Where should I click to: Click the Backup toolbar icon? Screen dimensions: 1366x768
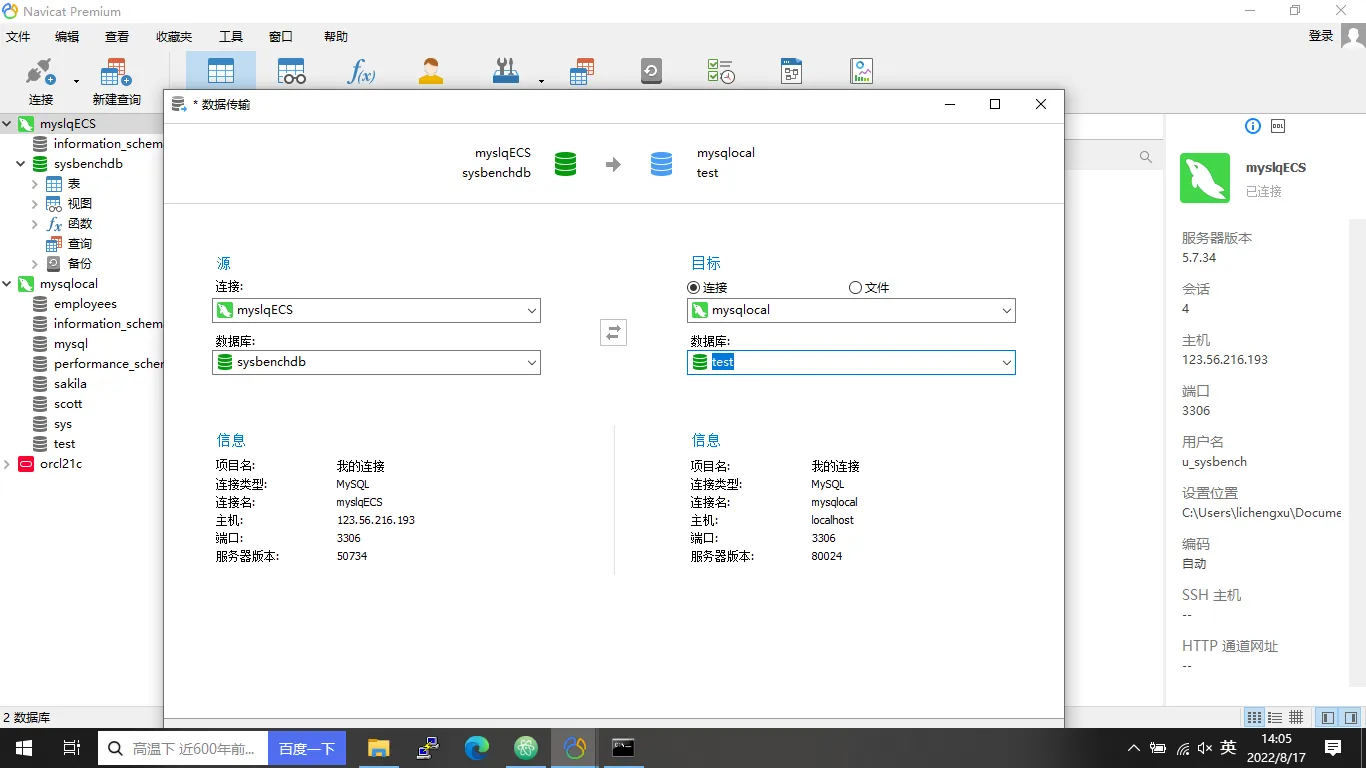pos(651,71)
